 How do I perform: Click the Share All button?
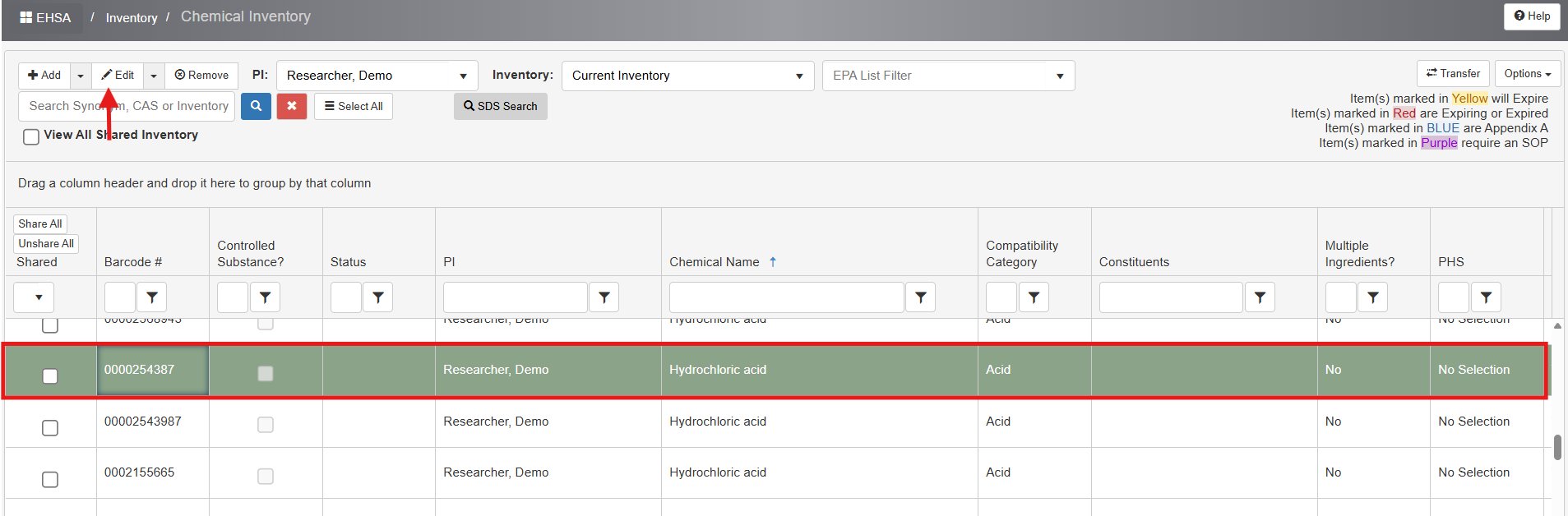click(x=40, y=223)
